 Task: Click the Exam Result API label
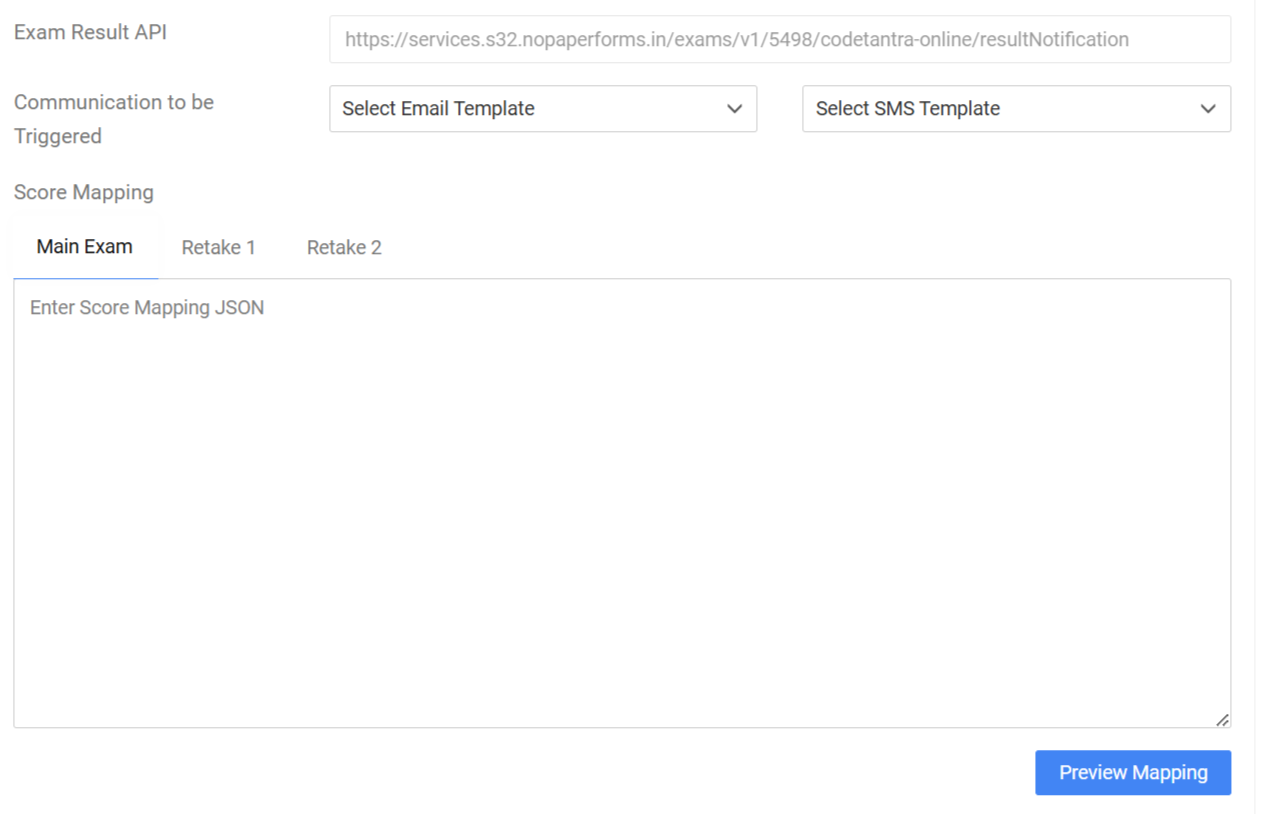90,32
